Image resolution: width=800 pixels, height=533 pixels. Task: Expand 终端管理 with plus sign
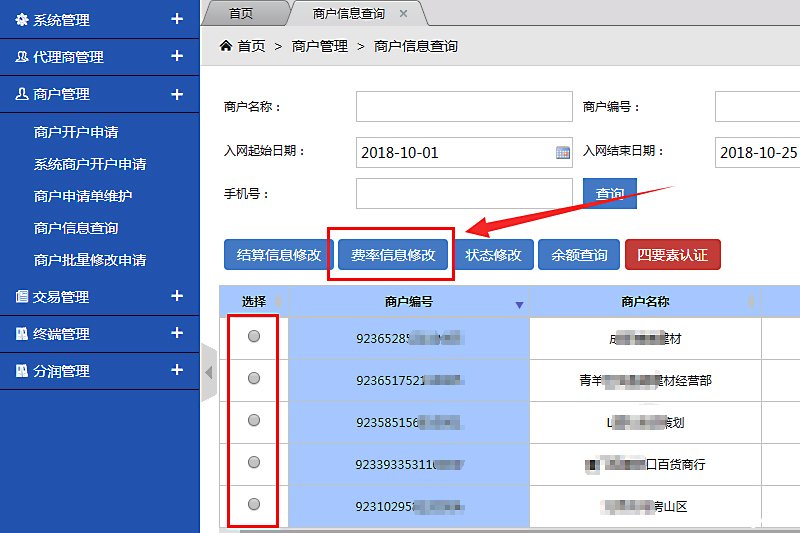tap(177, 333)
